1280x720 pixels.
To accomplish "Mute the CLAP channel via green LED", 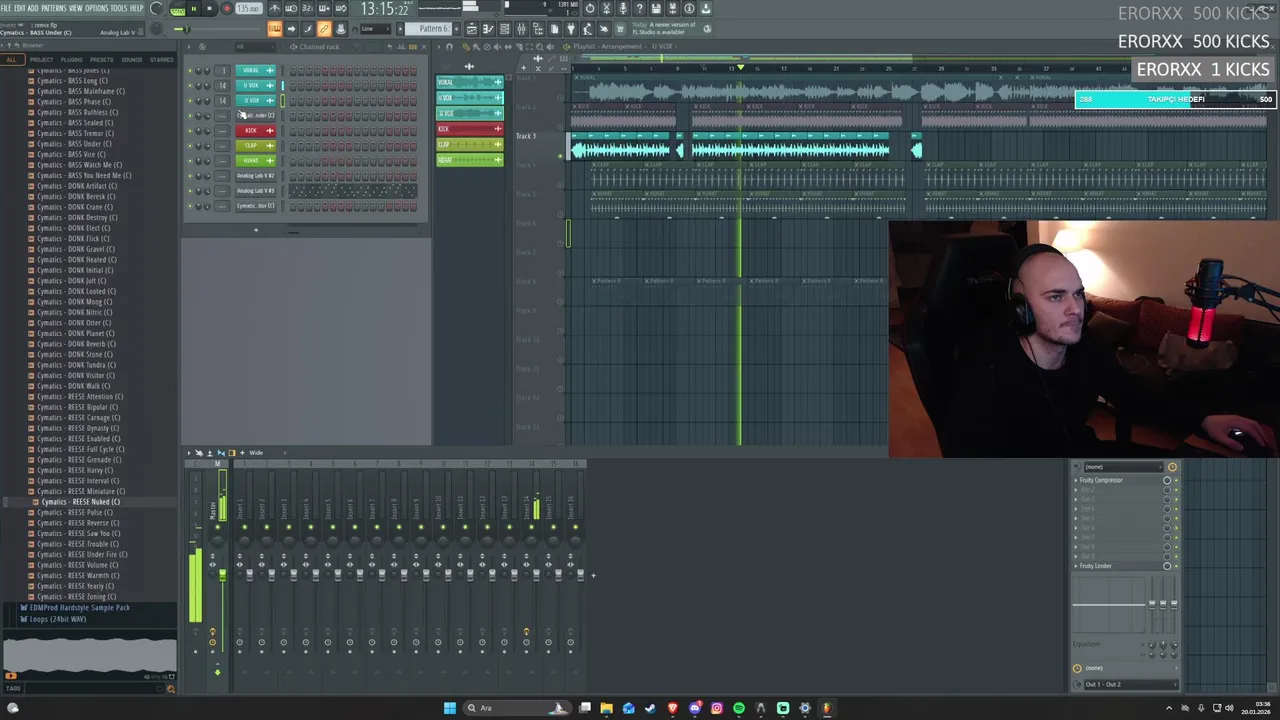I will pos(190,146).
